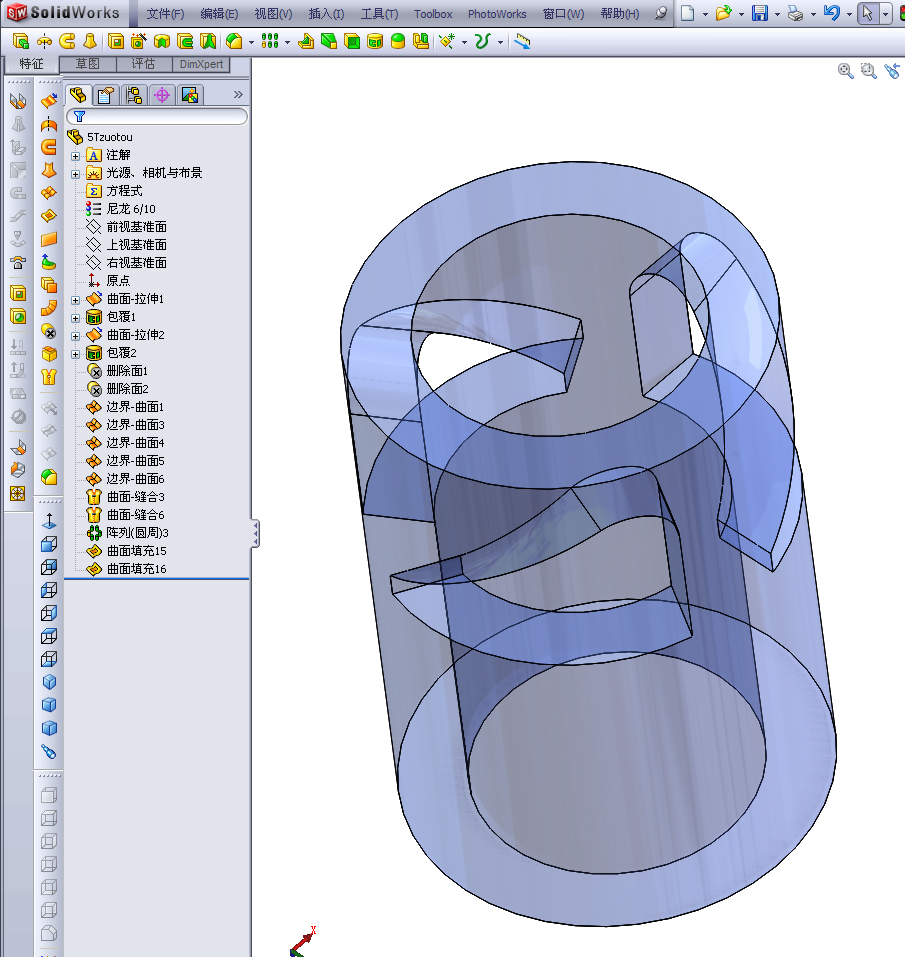The image size is (905, 957).
Task: Open the DisplayManager render tab
Action: point(190,95)
